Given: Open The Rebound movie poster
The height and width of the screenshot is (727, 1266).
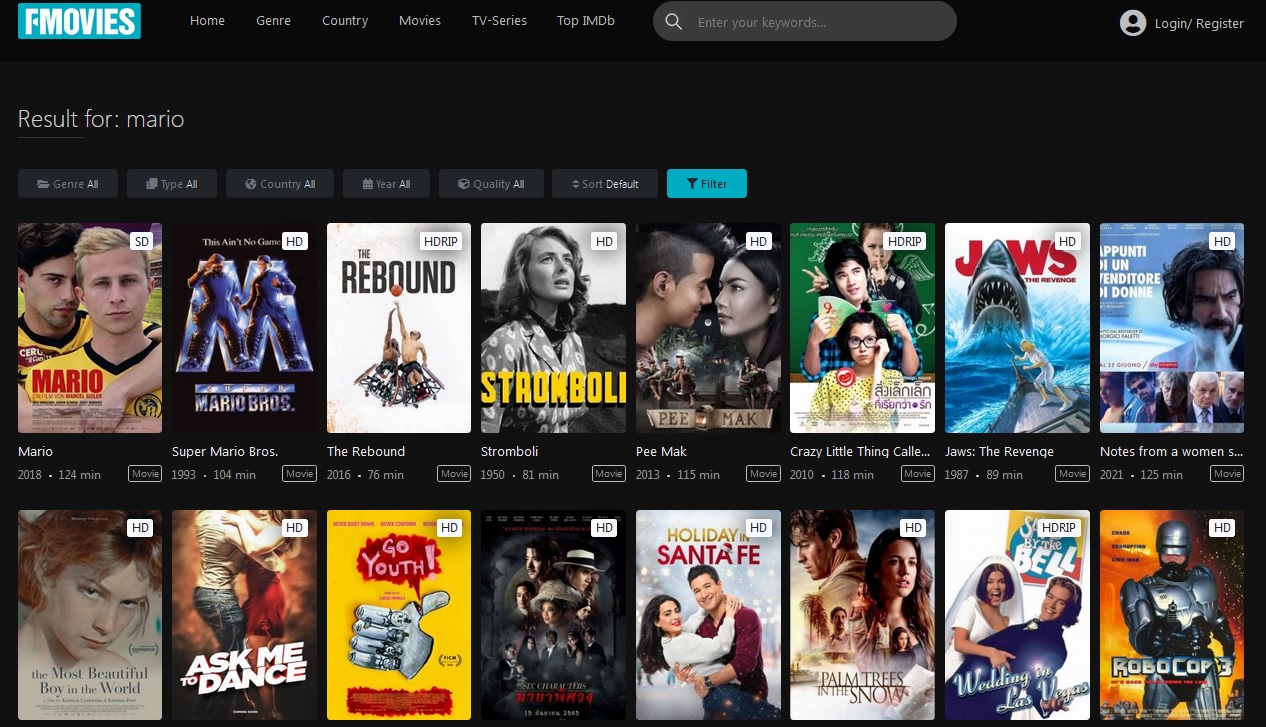Looking at the screenshot, I should [x=399, y=328].
